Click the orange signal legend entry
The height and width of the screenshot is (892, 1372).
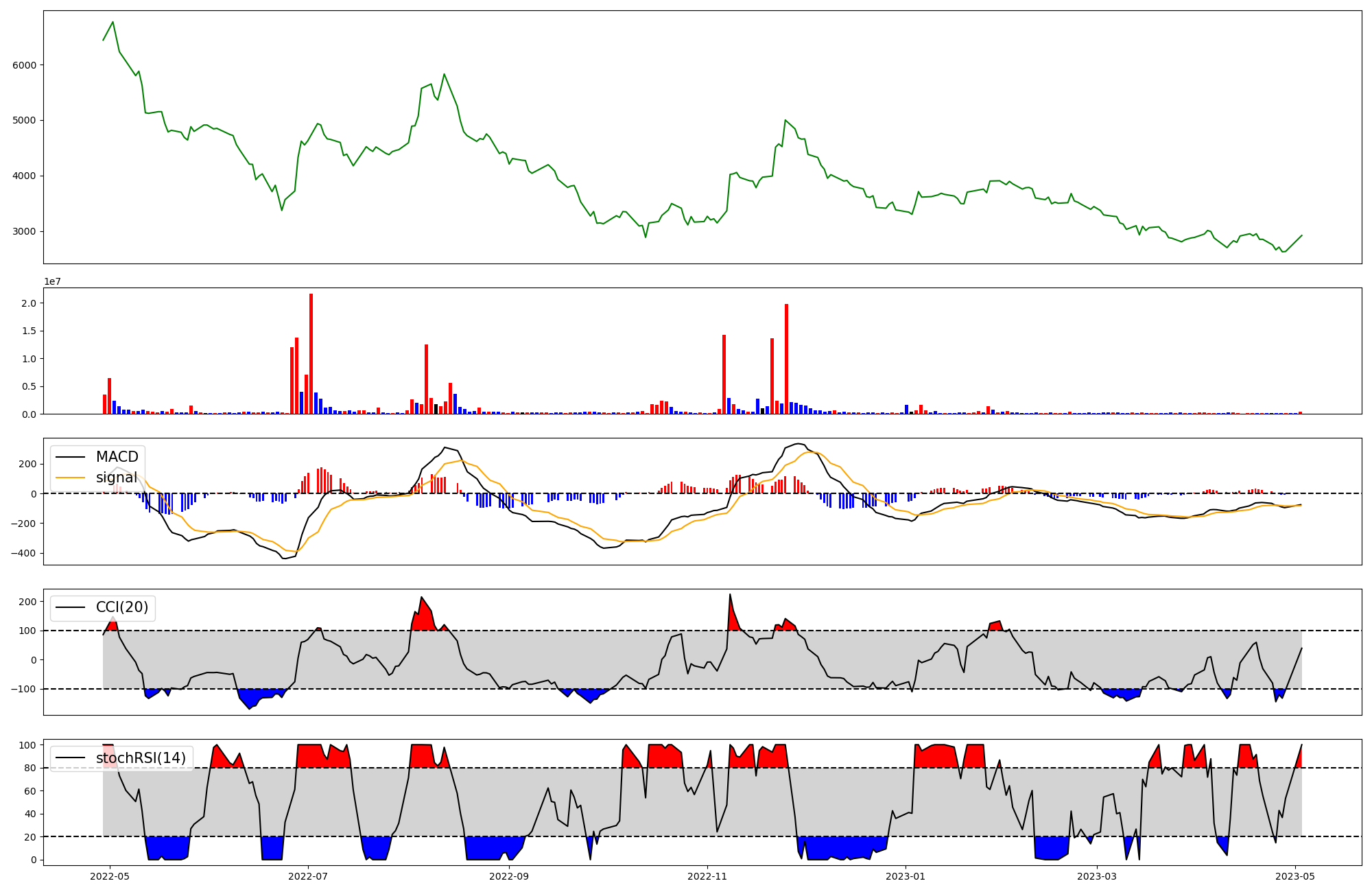[x=116, y=478]
